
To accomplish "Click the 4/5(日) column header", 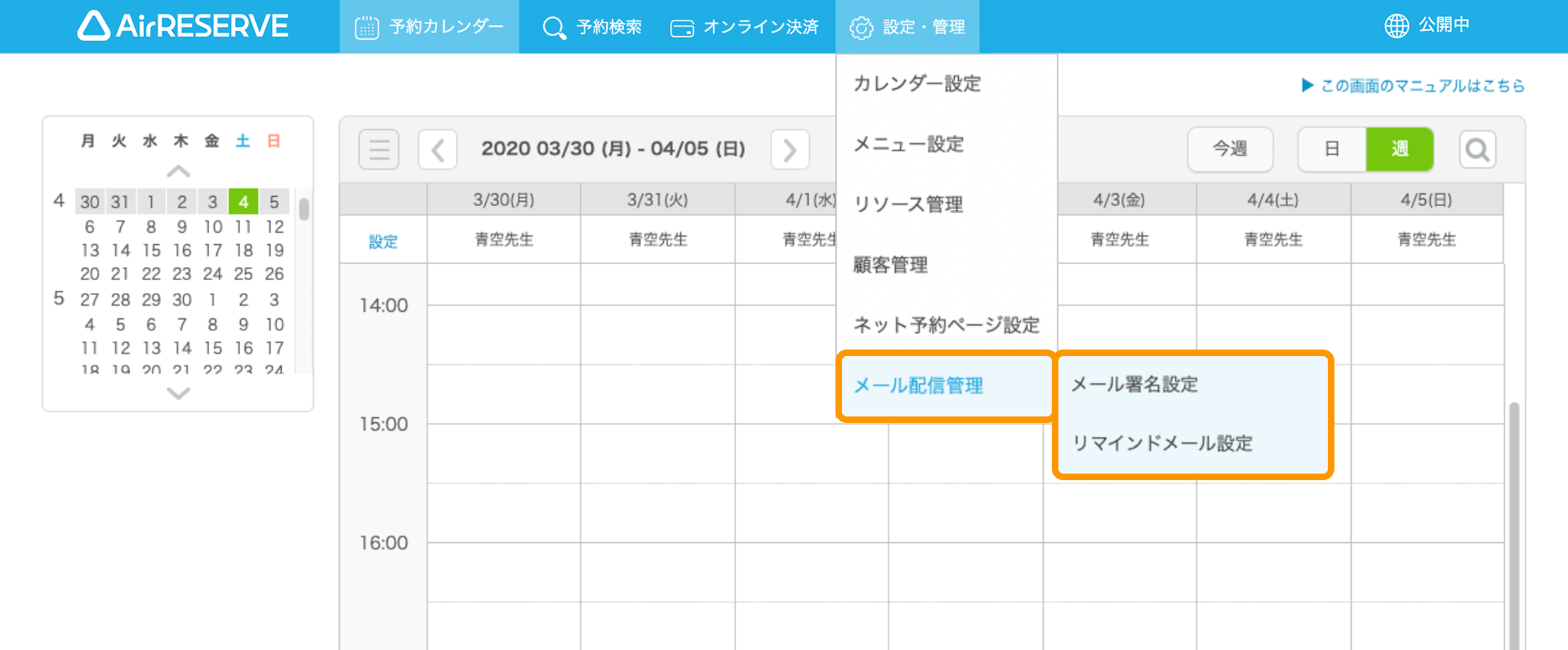I will [1427, 200].
